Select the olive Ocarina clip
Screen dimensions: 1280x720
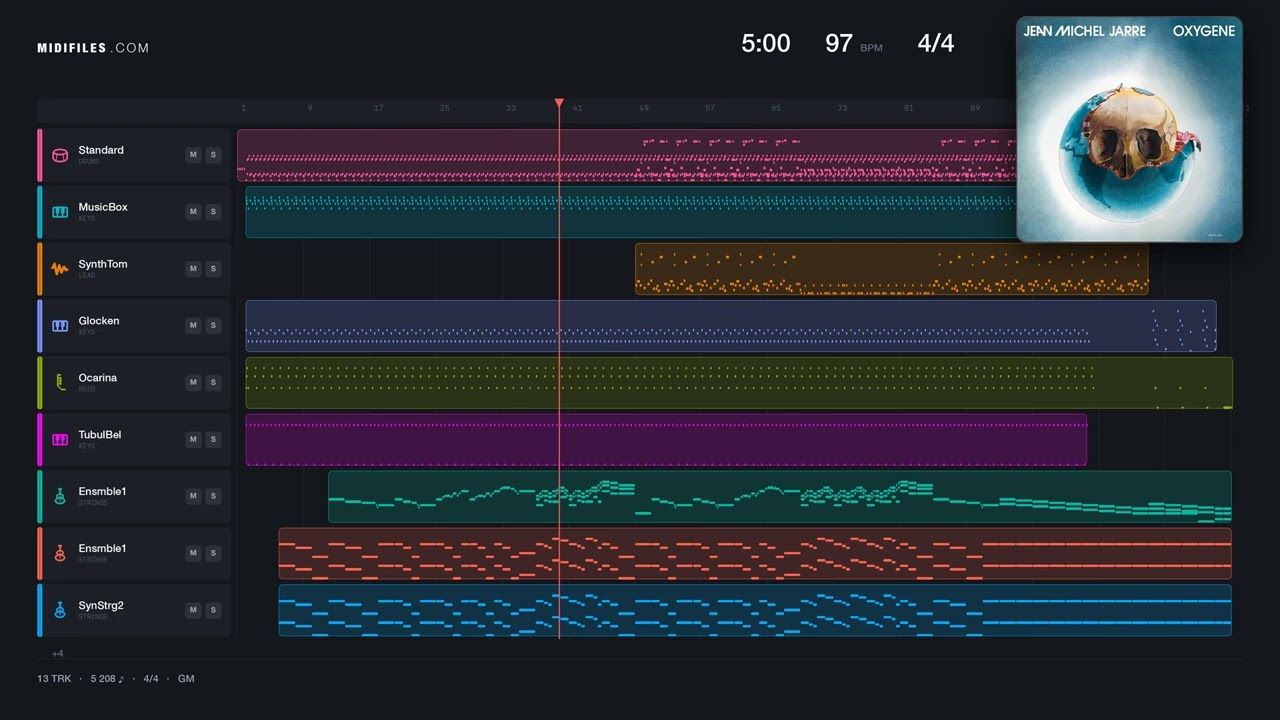coord(739,383)
